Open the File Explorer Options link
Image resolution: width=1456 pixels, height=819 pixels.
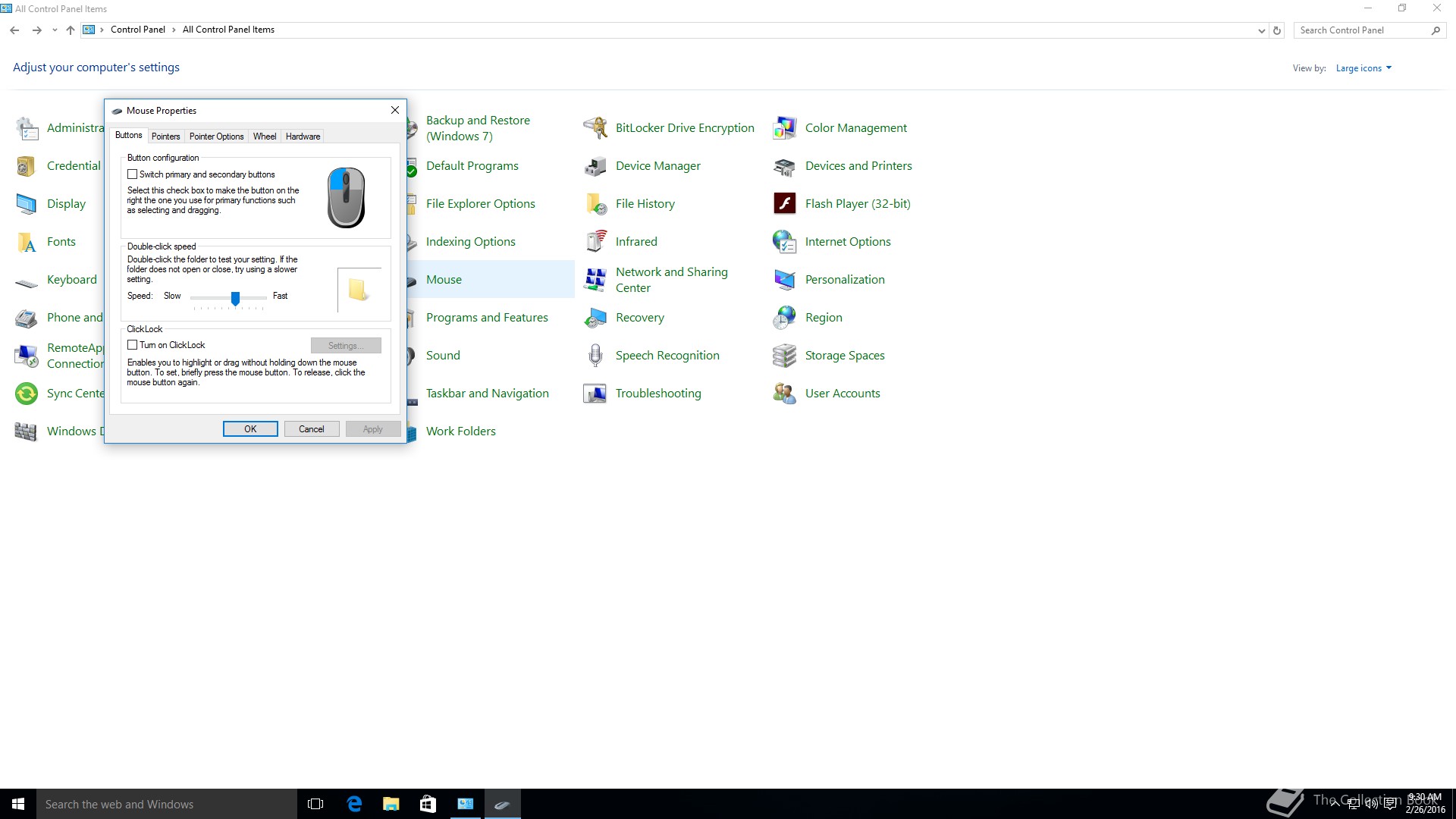pos(481,204)
